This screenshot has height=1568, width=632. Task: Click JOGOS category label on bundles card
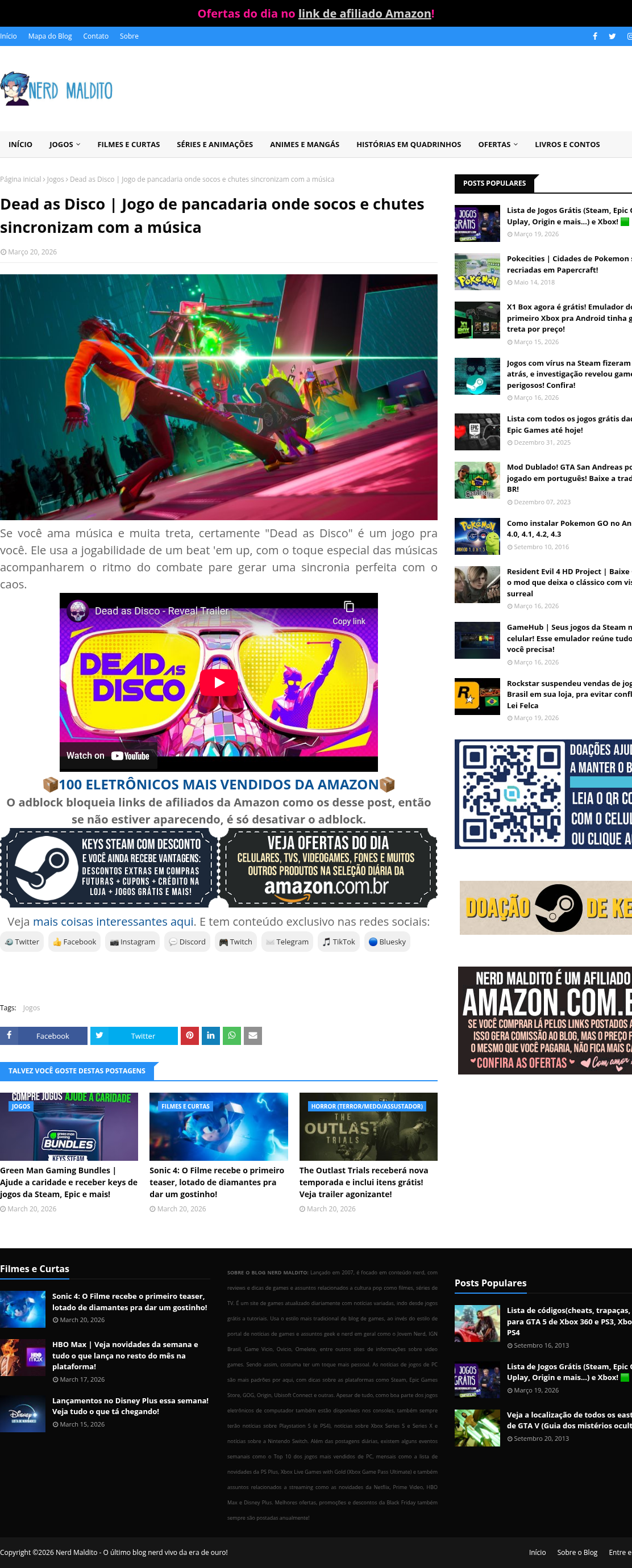20,1106
